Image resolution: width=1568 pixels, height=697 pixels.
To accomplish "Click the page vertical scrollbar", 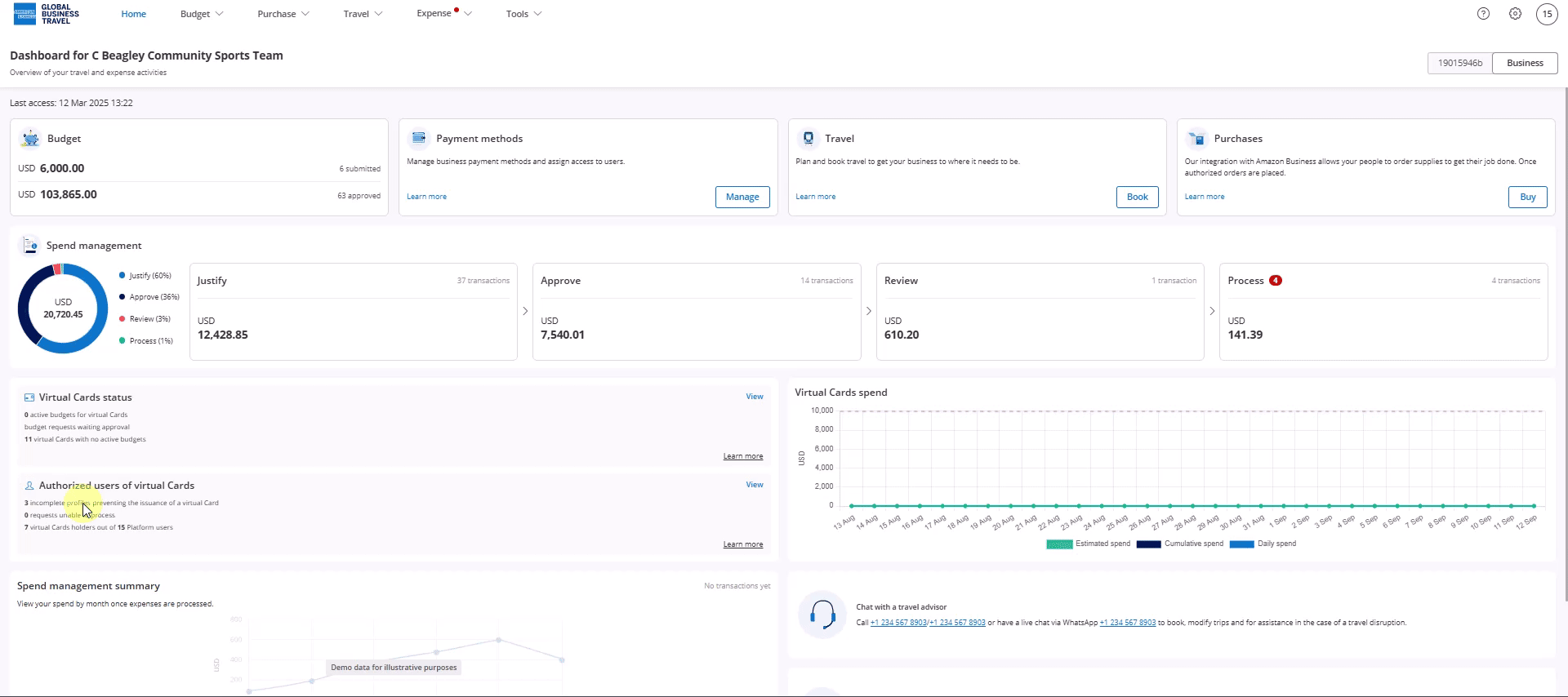I will click(1565, 343).
